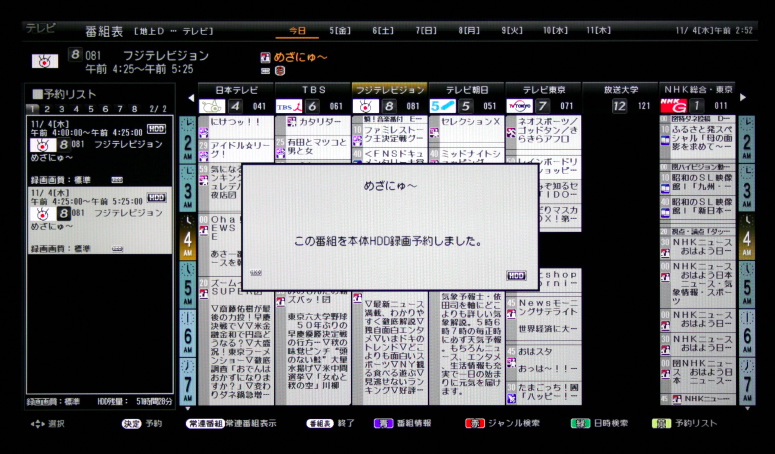Choose the TBS column header
The width and height of the screenshot is (775, 454).
313,90
